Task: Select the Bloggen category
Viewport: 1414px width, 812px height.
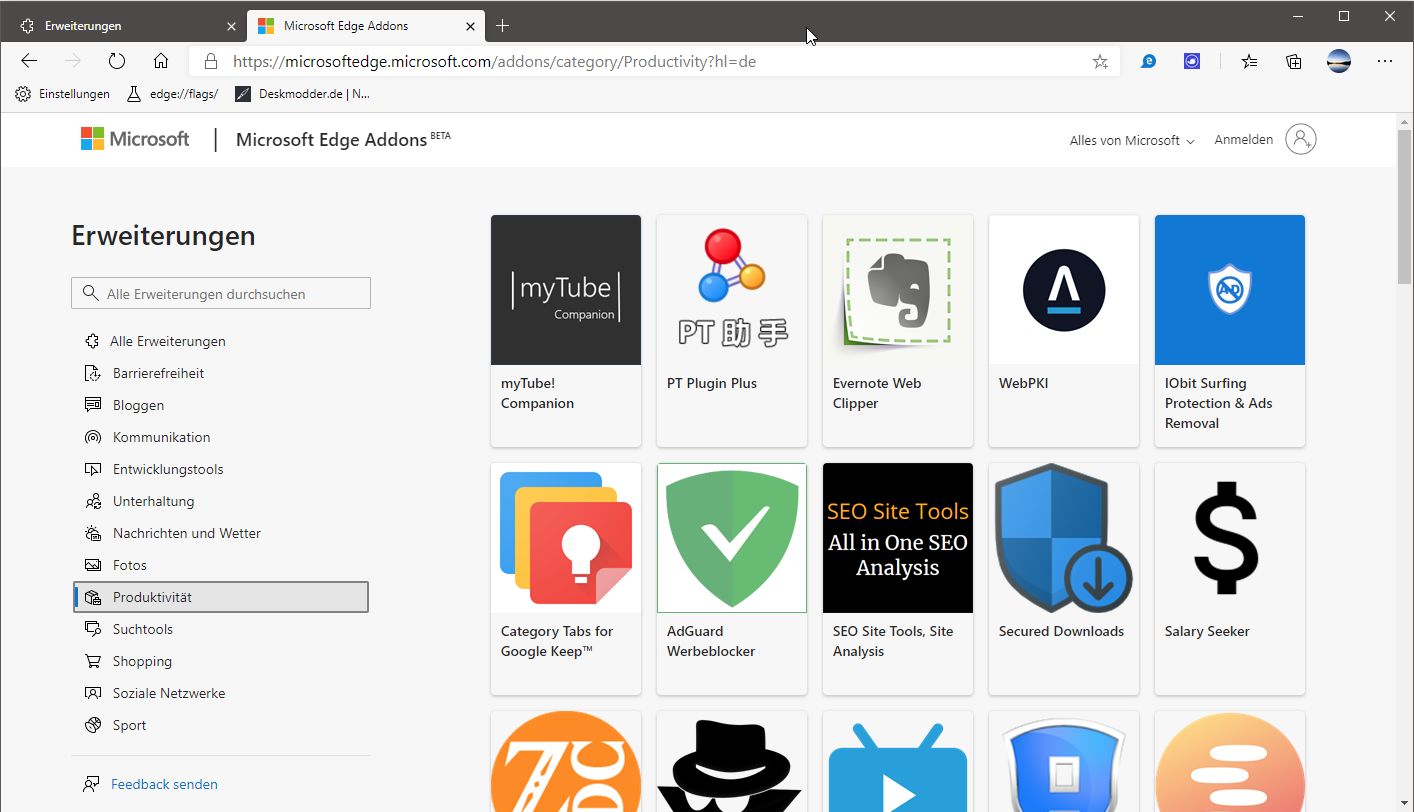Action: coord(221,405)
